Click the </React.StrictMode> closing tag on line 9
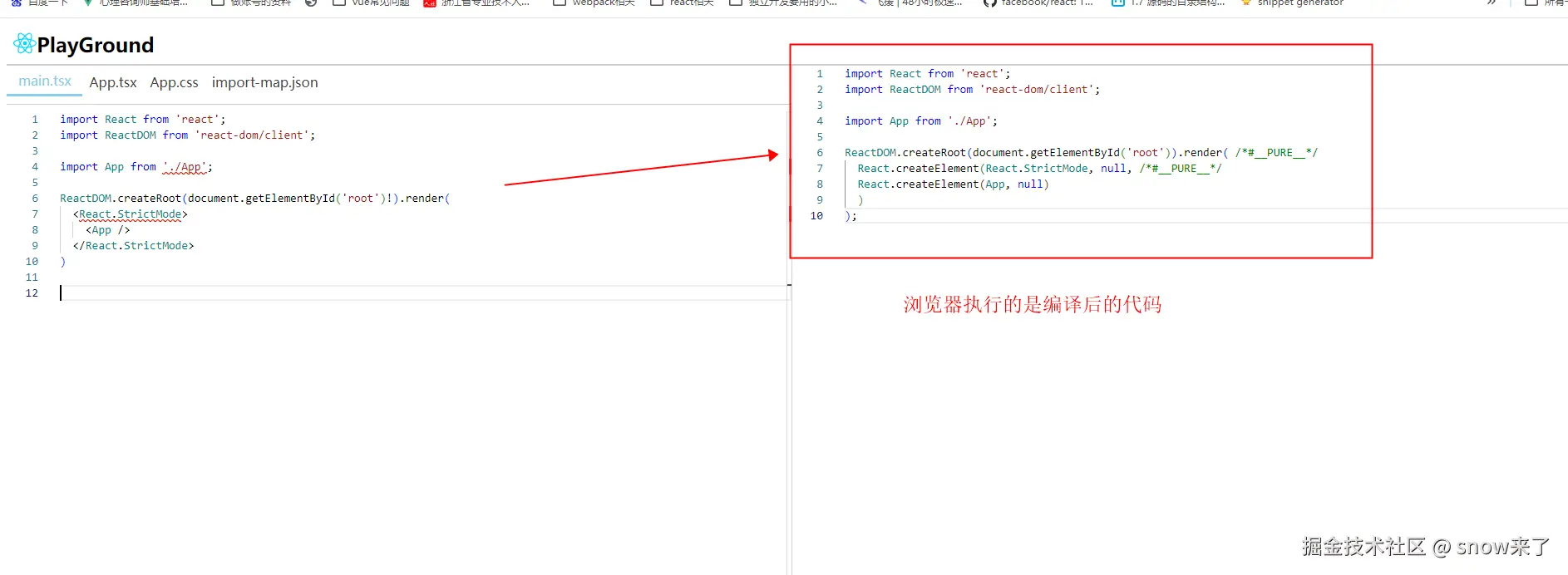 click(x=133, y=246)
